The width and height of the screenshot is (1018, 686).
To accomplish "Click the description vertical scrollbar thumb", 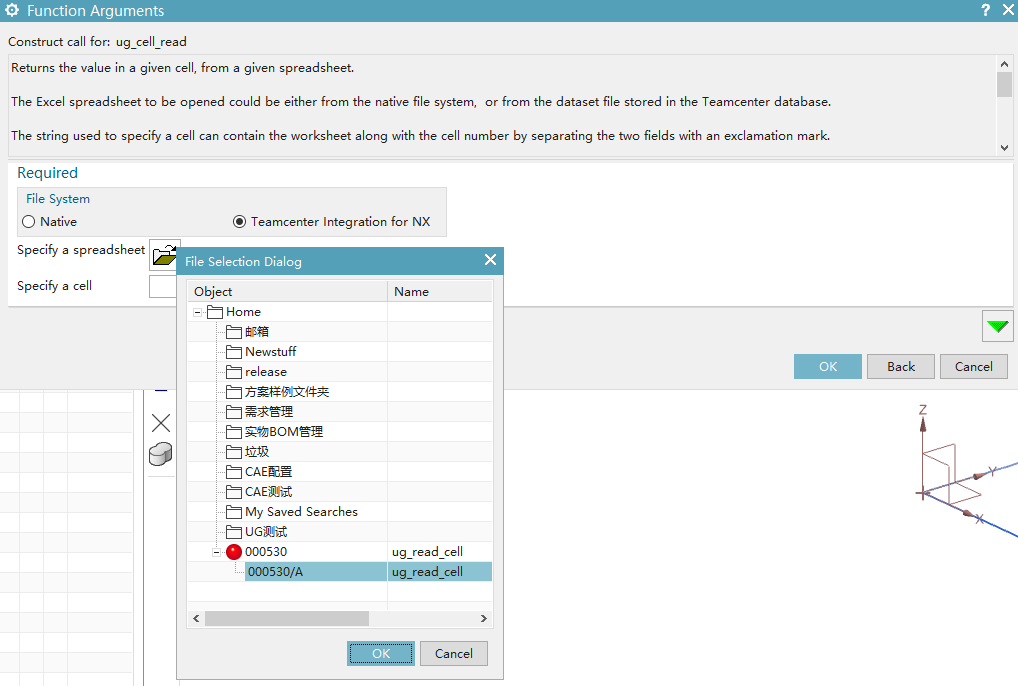I will pos(1004,84).
